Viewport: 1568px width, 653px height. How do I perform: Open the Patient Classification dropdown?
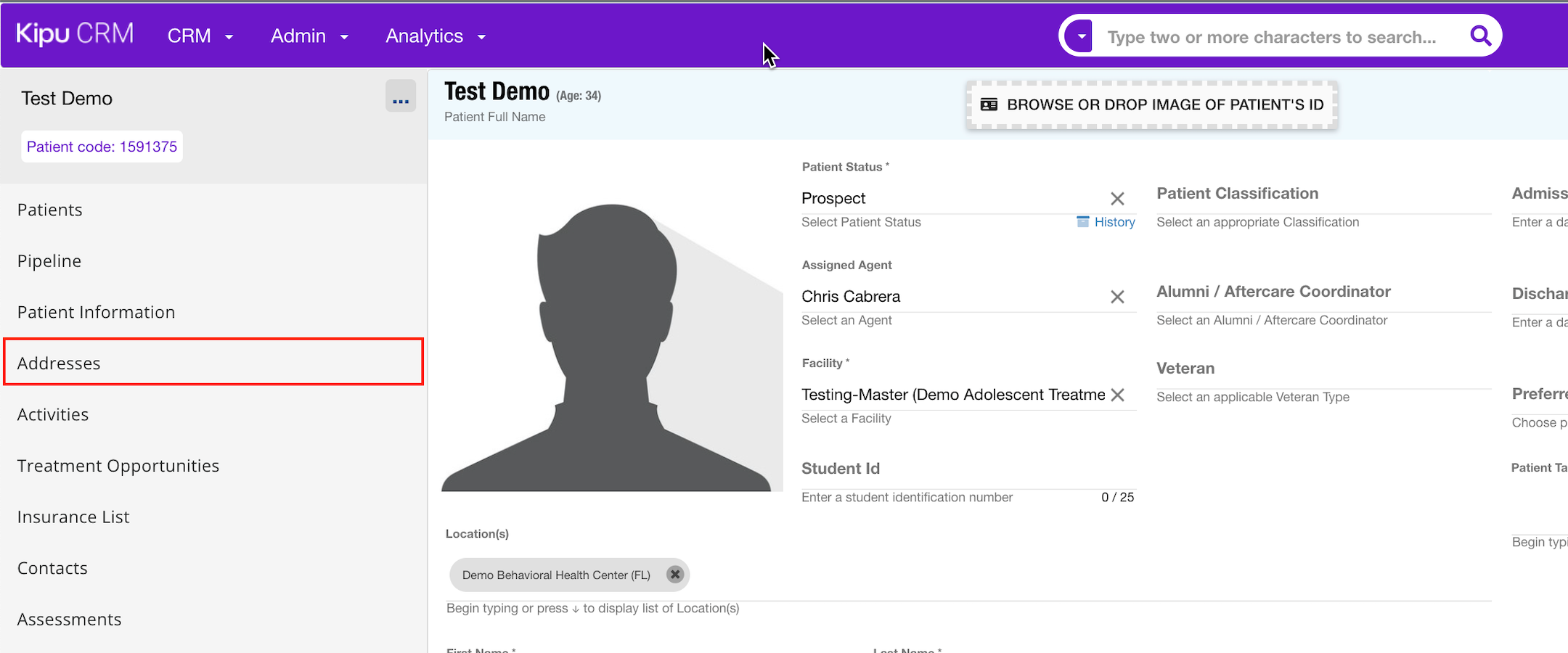[x=1323, y=194]
